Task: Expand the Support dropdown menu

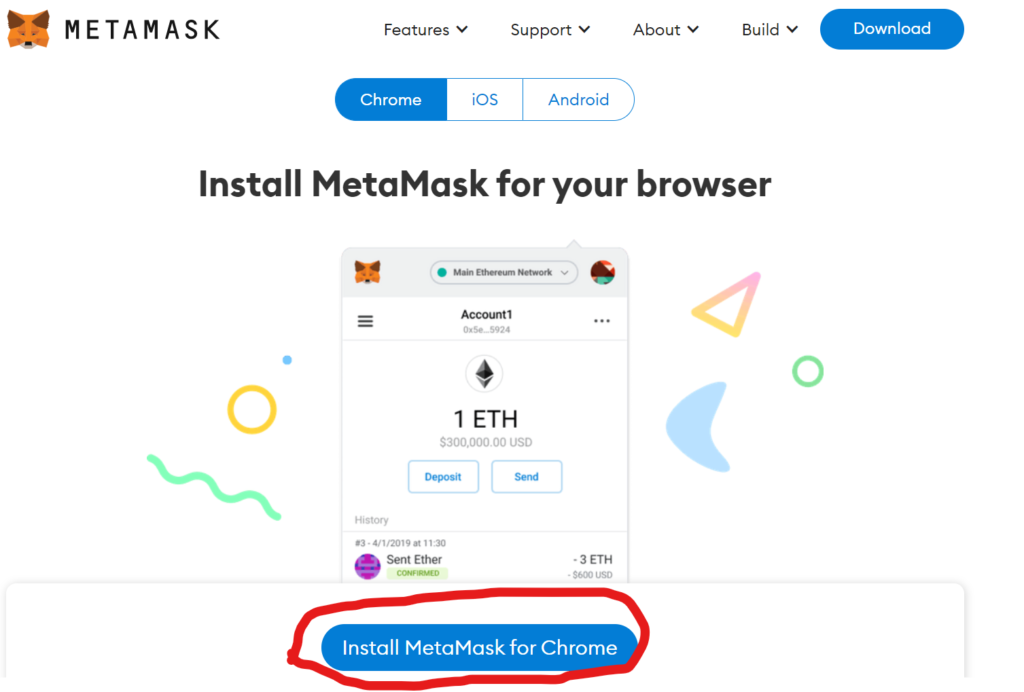Action: coord(551,30)
